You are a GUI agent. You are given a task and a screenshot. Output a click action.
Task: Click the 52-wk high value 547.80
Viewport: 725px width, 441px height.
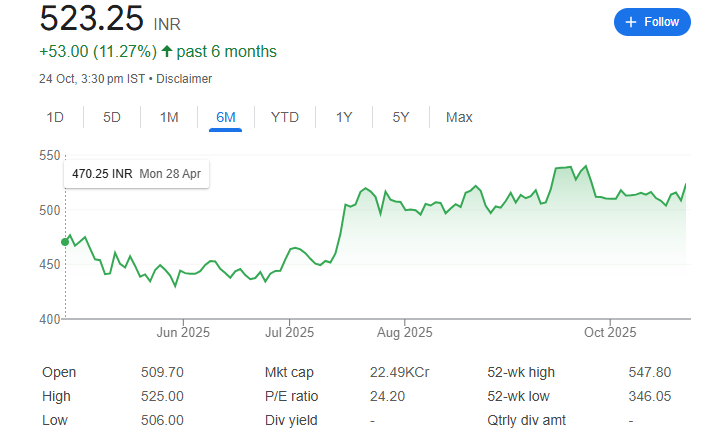pyautogui.click(x=649, y=372)
